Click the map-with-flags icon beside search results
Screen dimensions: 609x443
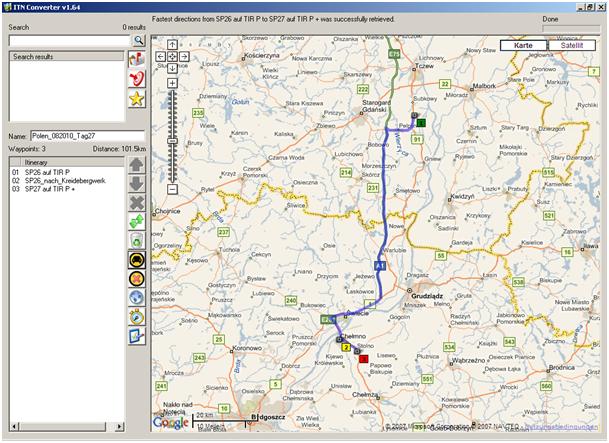tap(137, 59)
